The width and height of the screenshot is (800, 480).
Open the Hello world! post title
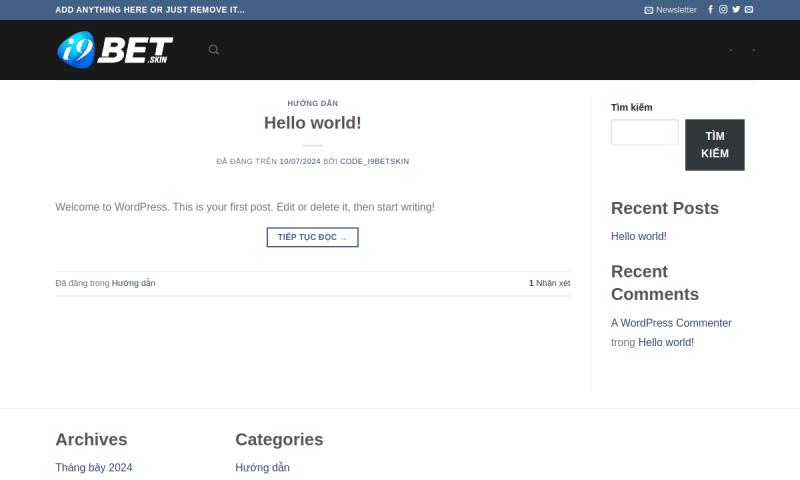[x=312, y=123]
